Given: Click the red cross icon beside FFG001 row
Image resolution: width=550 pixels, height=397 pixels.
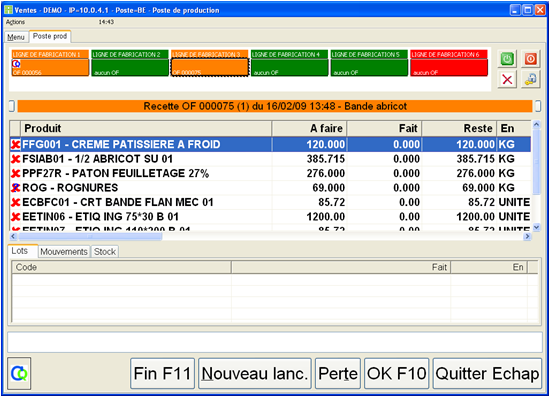Looking at the screenshot, I should click(x=15, y=144).
